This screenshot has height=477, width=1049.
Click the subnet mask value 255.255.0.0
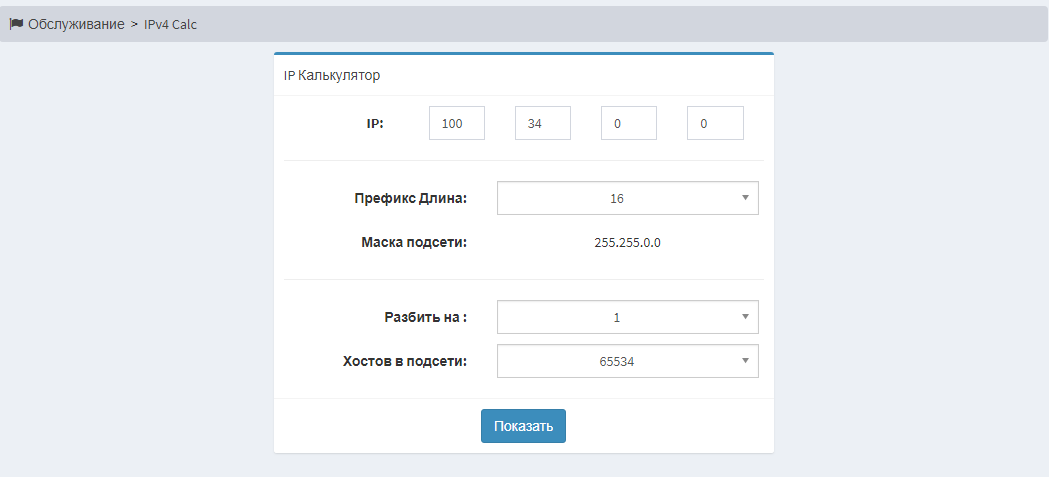(x=627, y=242)
